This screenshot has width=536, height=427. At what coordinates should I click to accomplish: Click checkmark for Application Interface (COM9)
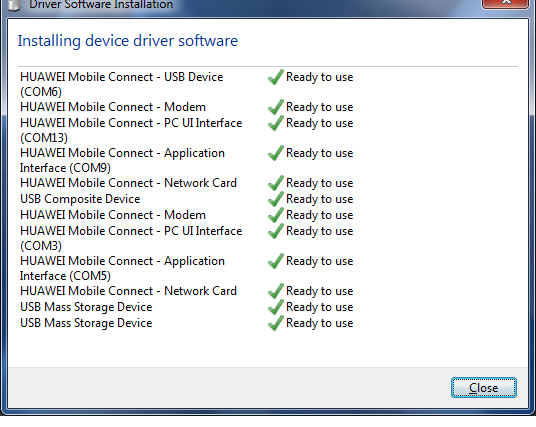[x=276, y=153]
